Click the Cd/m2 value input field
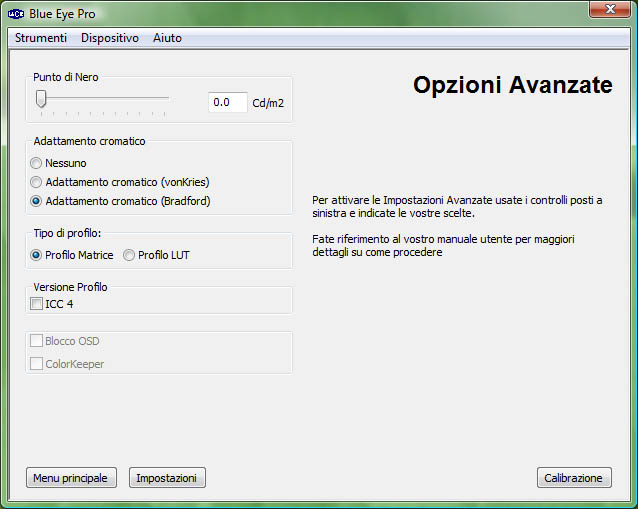 pyautogui.click(x=227, y=102)
